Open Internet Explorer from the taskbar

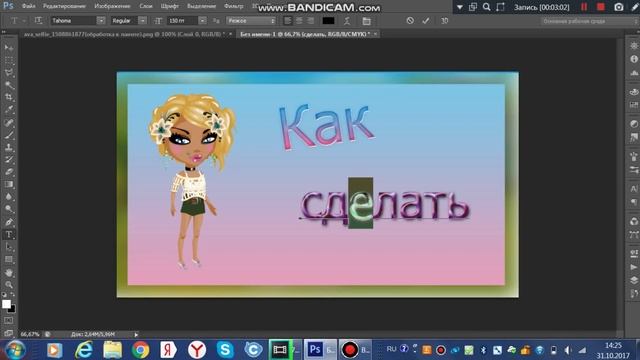click(84, 350)
